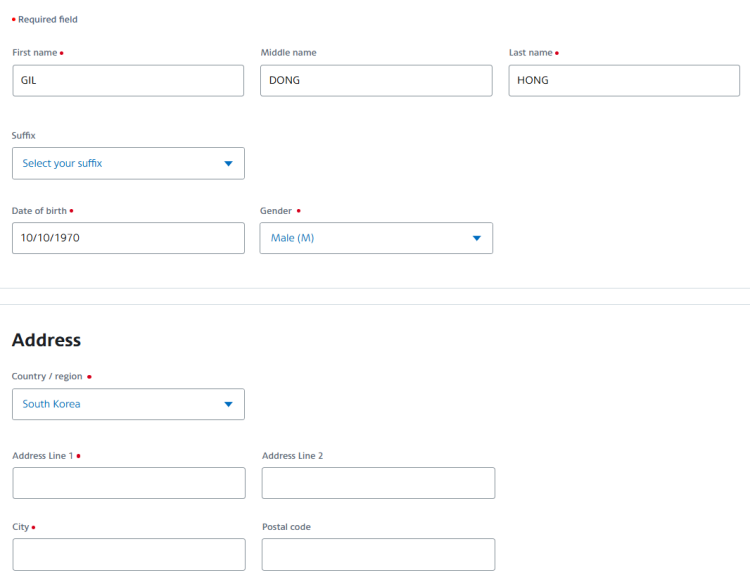Click the empty Address Line 1 field
This screenshot has width=750, height=582.
coord(129,483)
